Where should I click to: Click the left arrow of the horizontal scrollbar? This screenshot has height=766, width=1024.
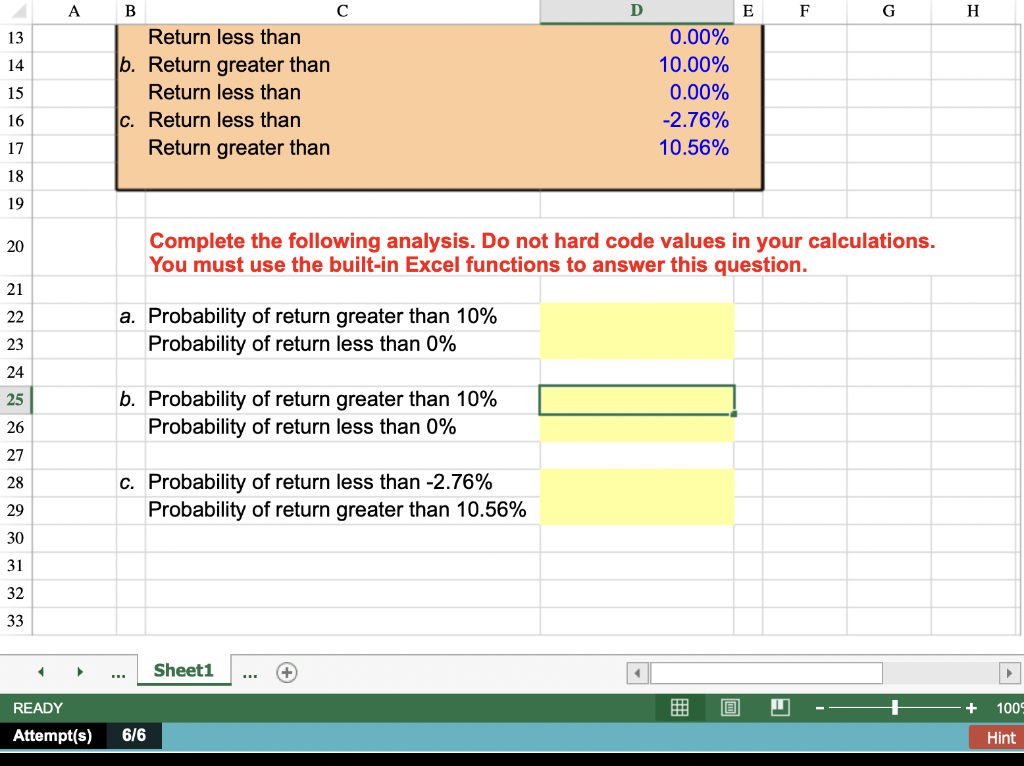pos(637,673)
